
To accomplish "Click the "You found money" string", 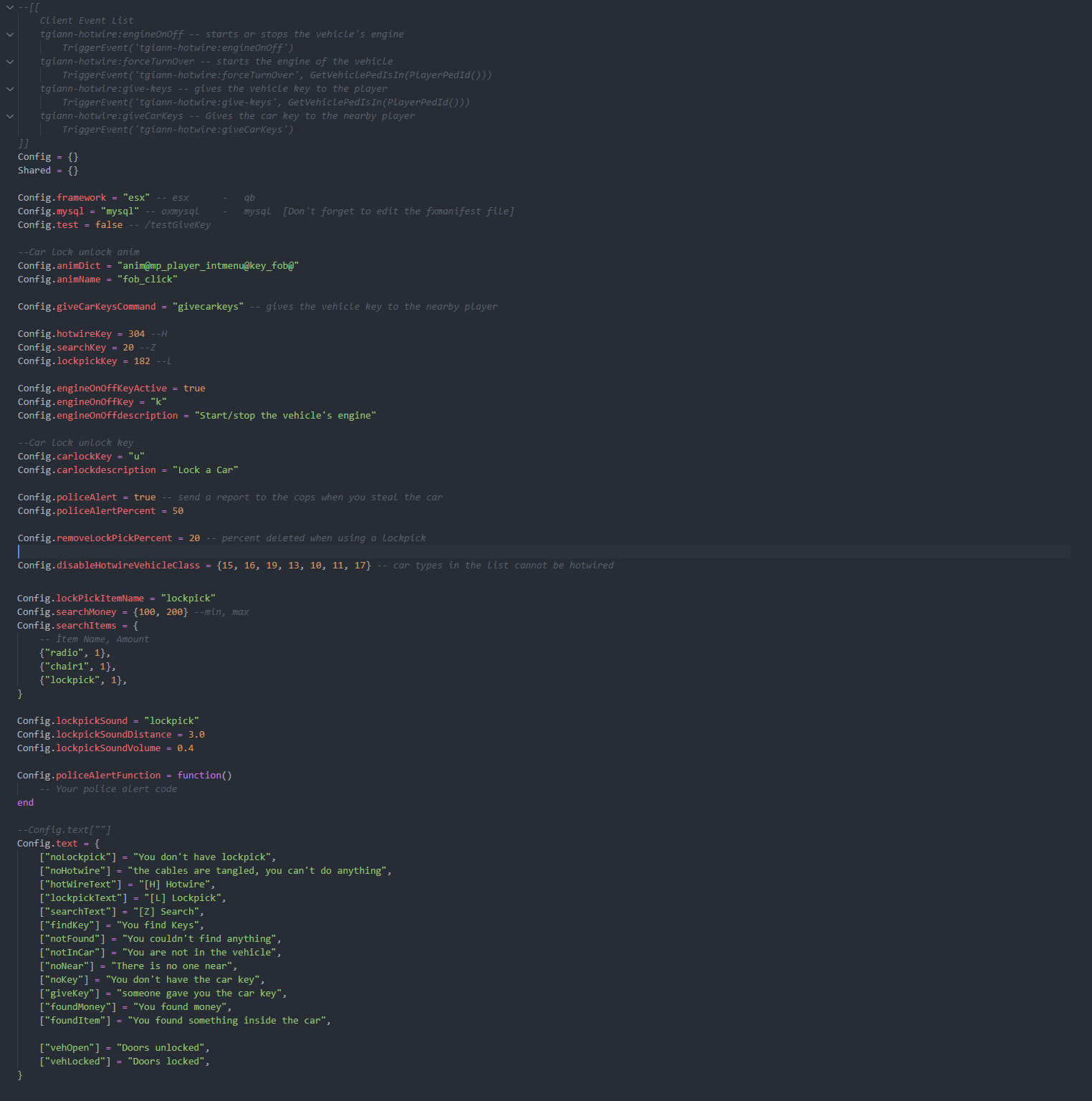I will point(180,1007).
